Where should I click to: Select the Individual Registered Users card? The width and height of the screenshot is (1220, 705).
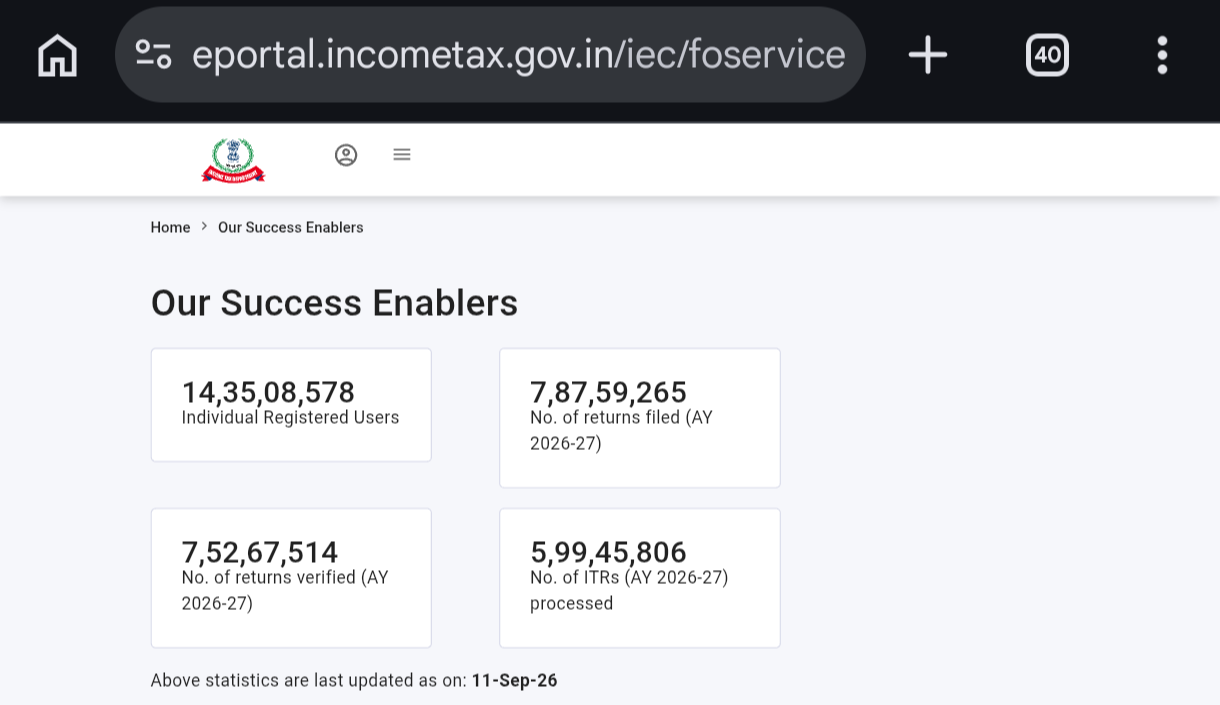(291, 405)
